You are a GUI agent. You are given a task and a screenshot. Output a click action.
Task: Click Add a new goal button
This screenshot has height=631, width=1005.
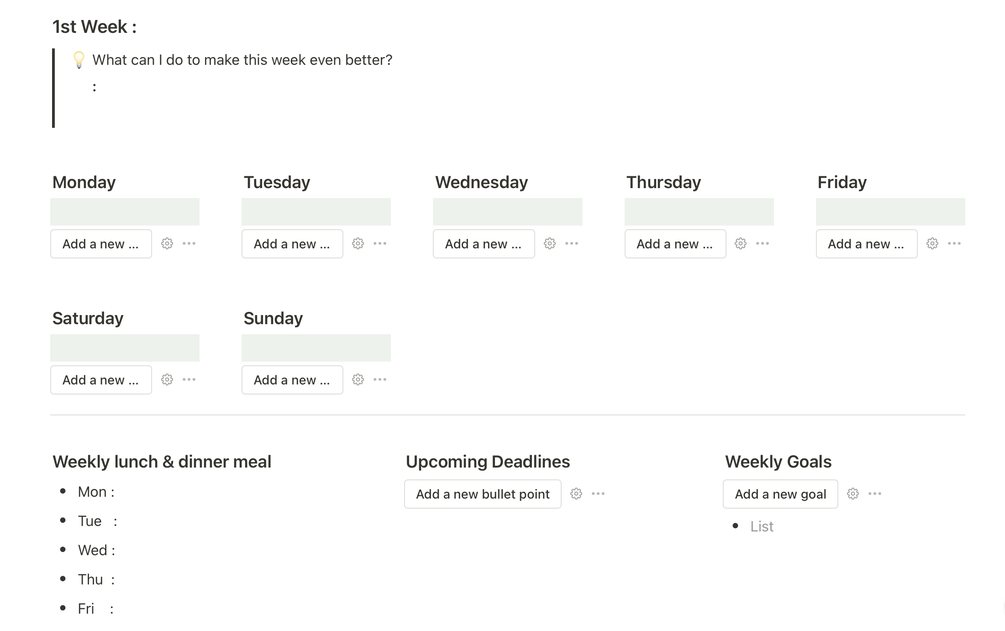(x=780, y=494)
